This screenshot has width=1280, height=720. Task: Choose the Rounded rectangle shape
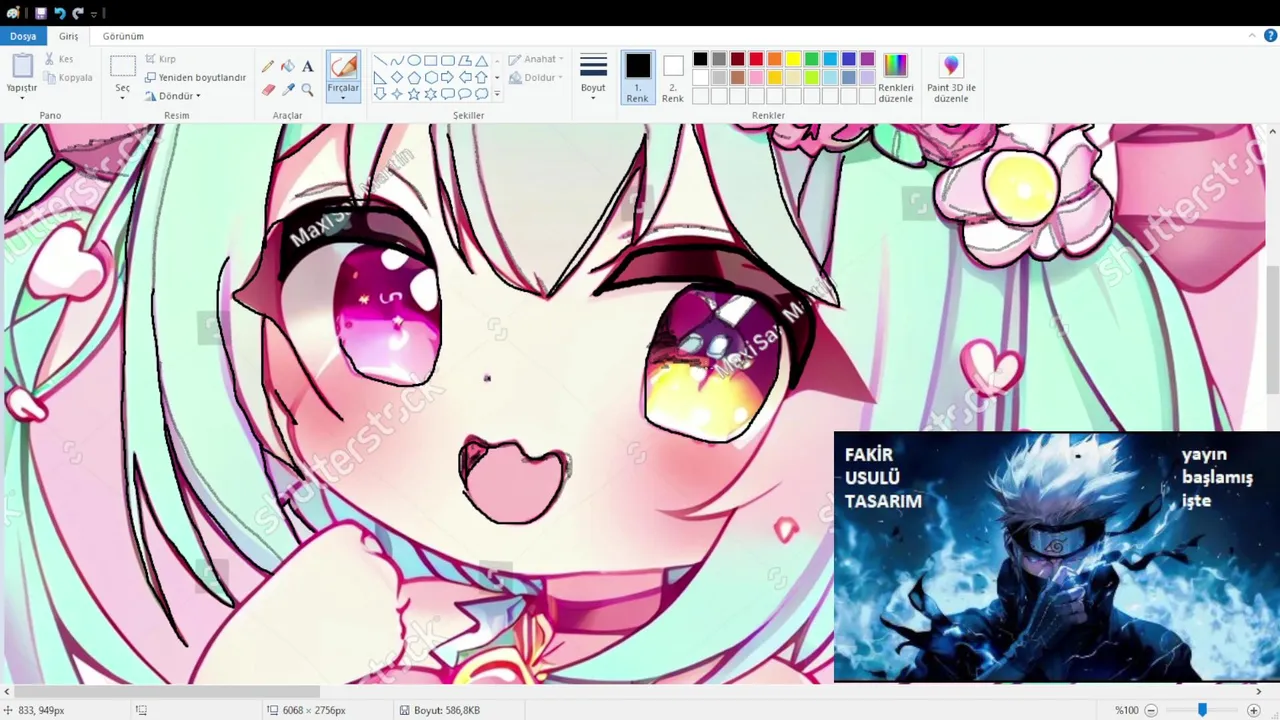pos(448,60)
